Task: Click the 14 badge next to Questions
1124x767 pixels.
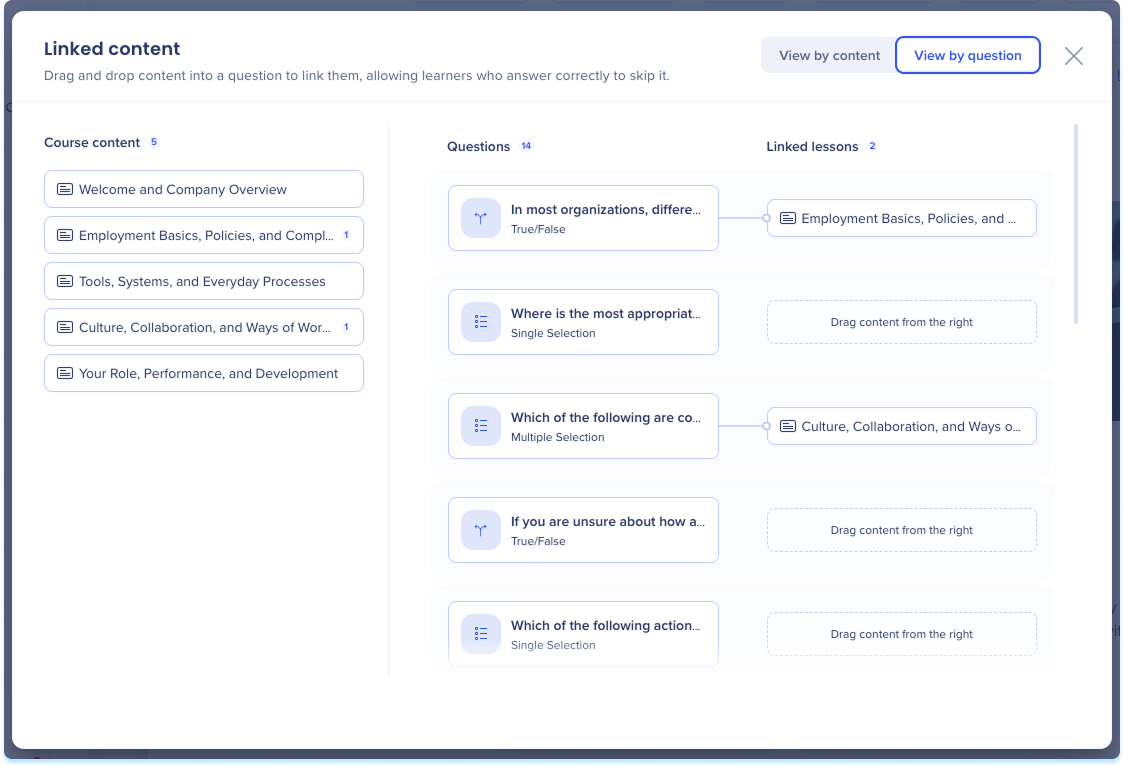Action: point(526,146)
